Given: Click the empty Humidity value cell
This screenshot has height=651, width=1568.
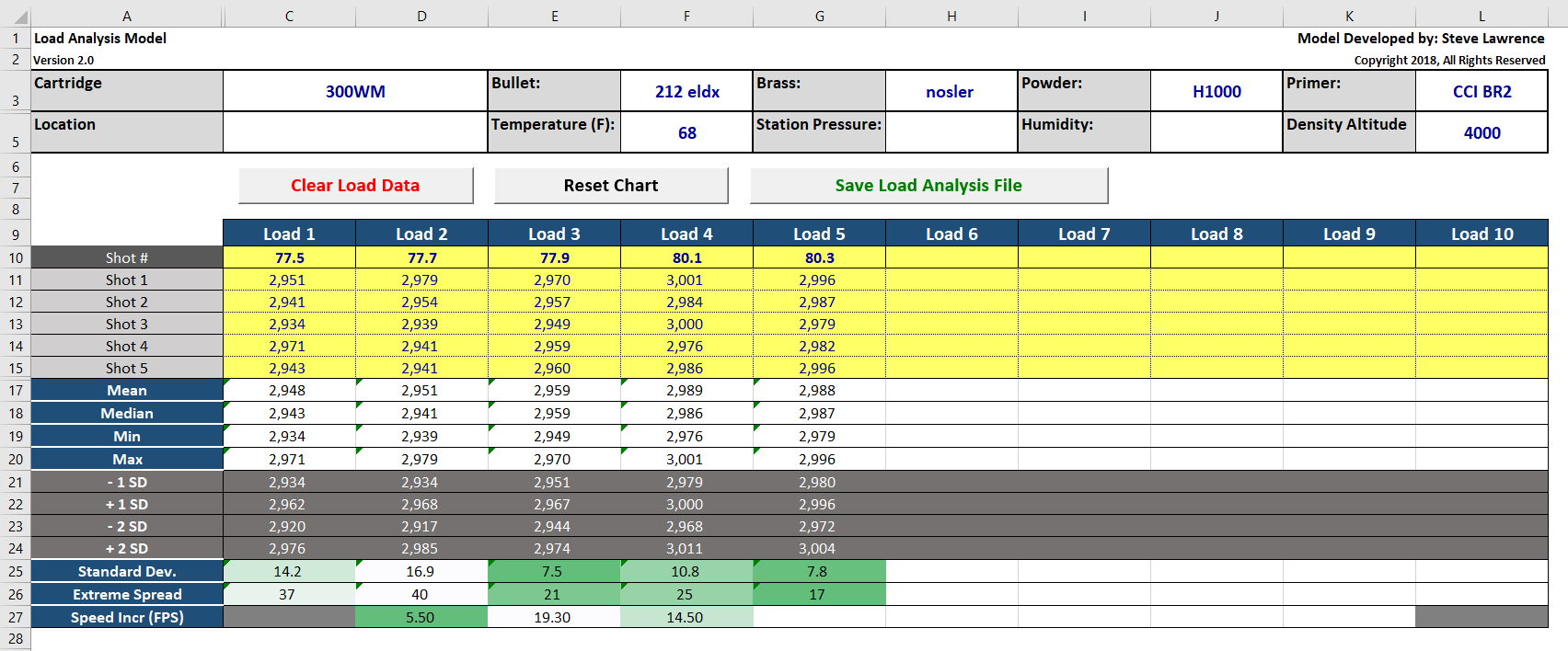Looking at the screenshot, I should point(1216,132).
